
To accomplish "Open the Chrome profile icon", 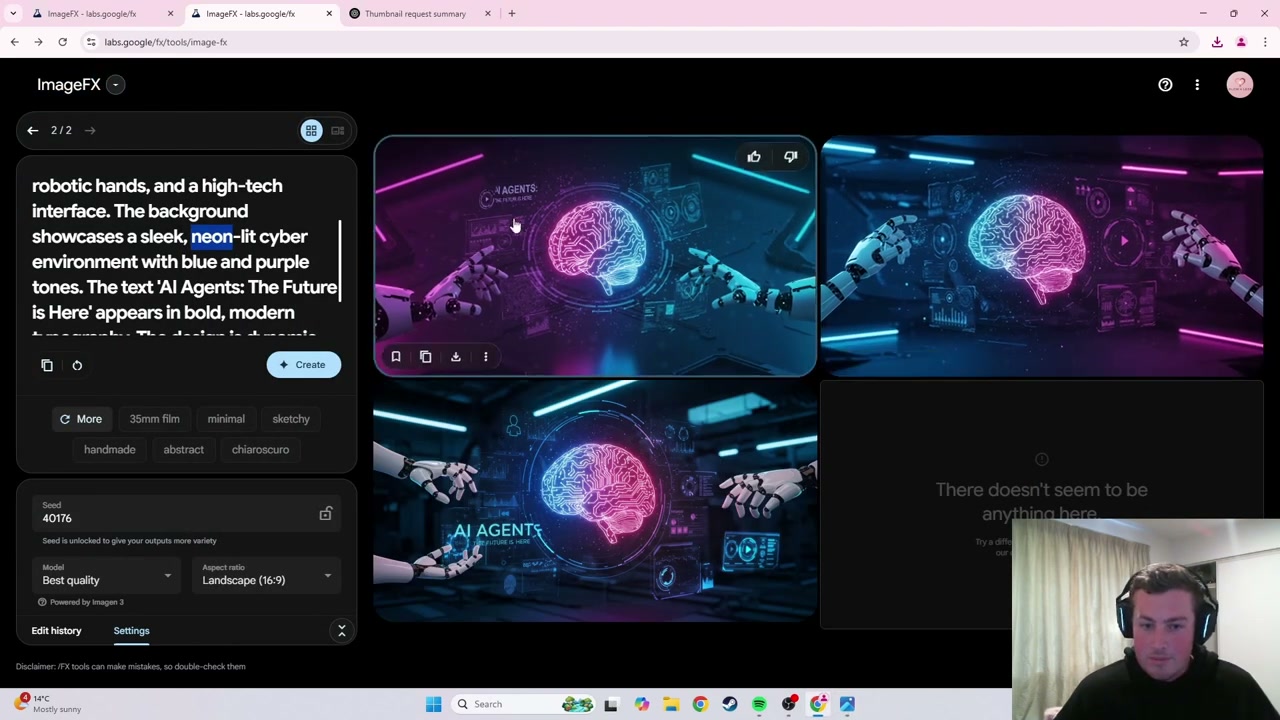I will click(x=1241, y=42).
